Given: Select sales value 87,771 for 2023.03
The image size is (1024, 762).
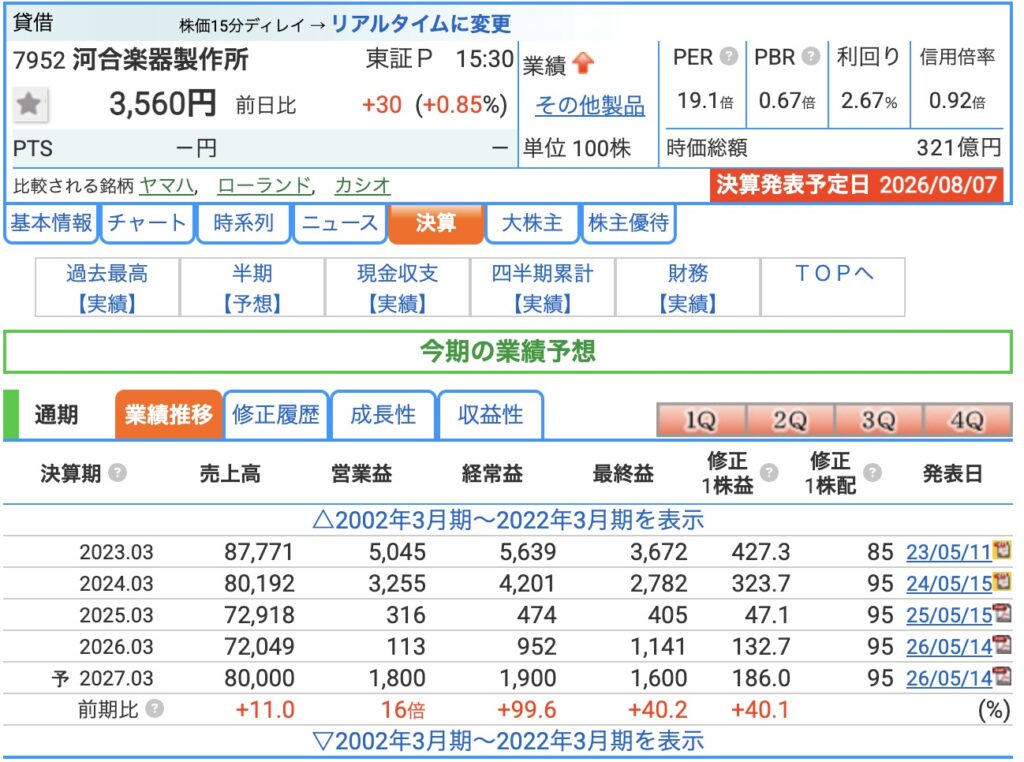Looking at the screenshot, I should 259,552.
